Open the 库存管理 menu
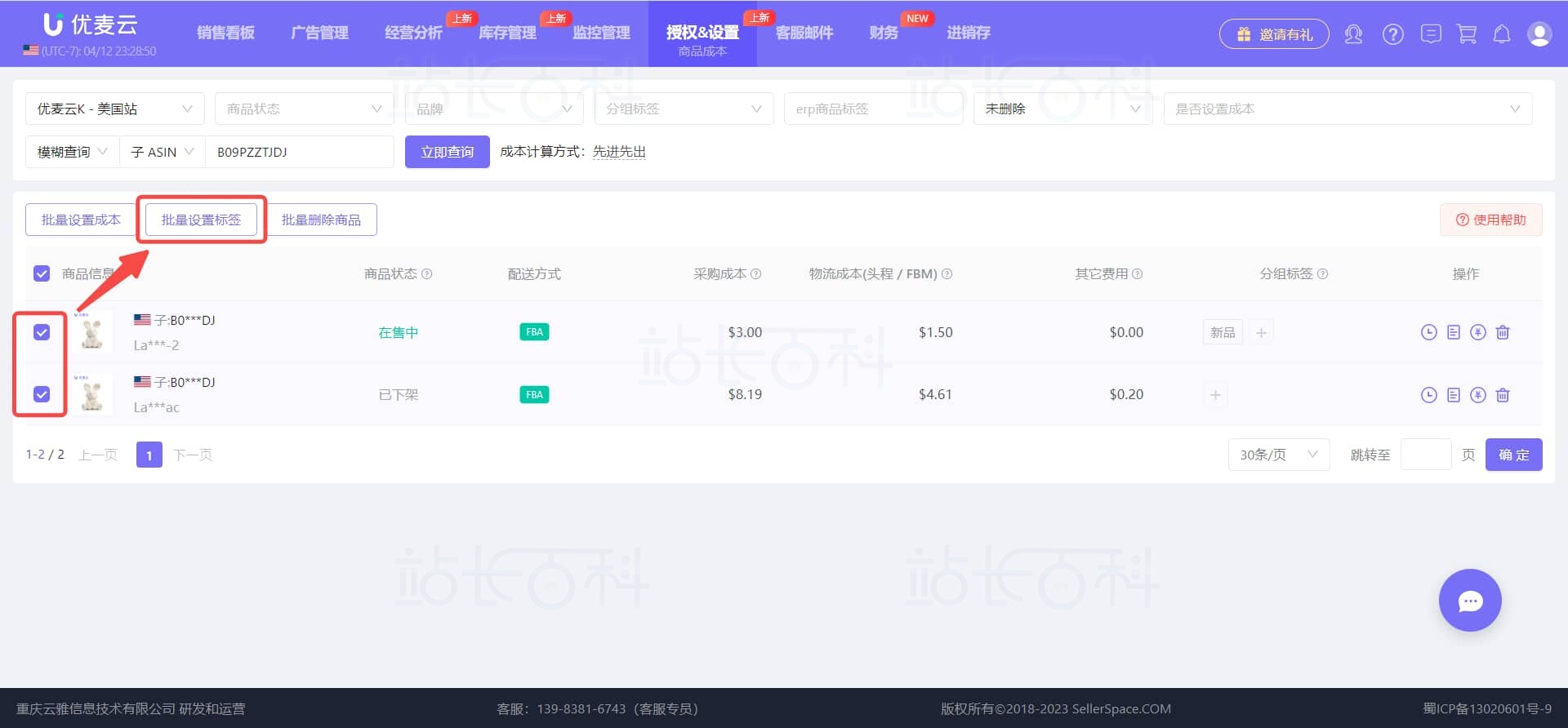Screen dimensions: 1568x728 (507, 33)
